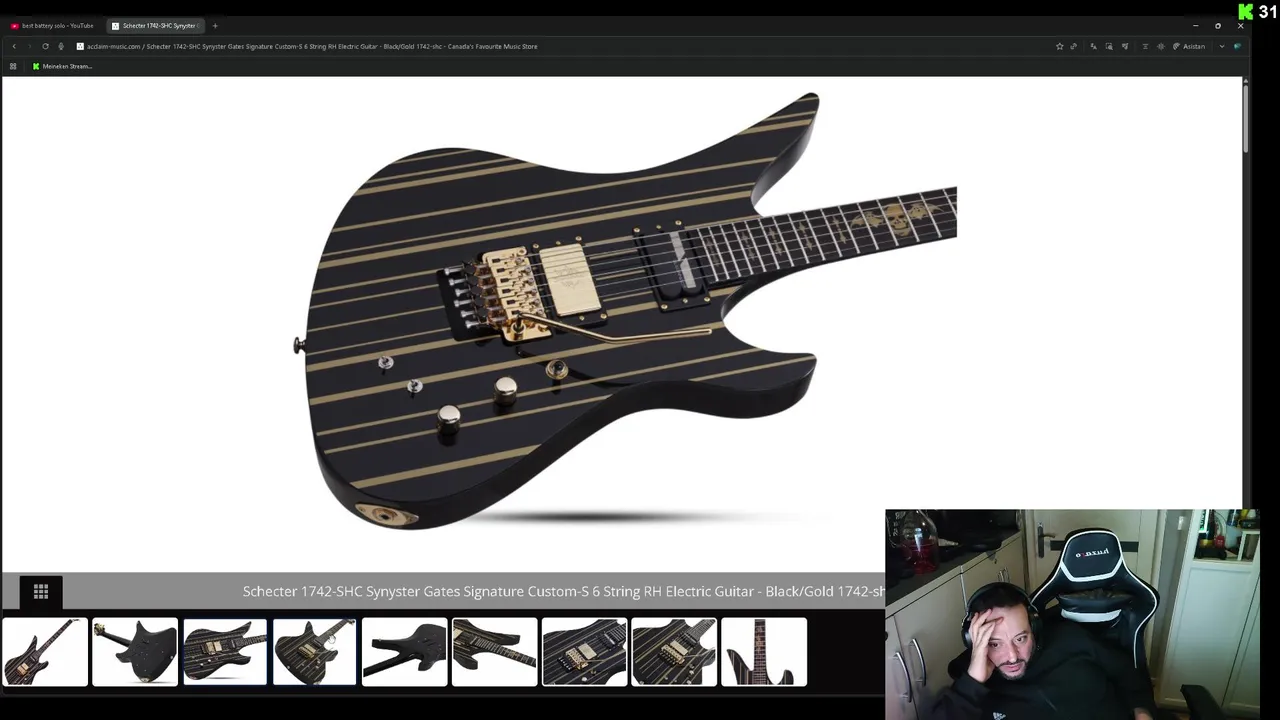Click the page vertical scrollbar thumb

1245,119
